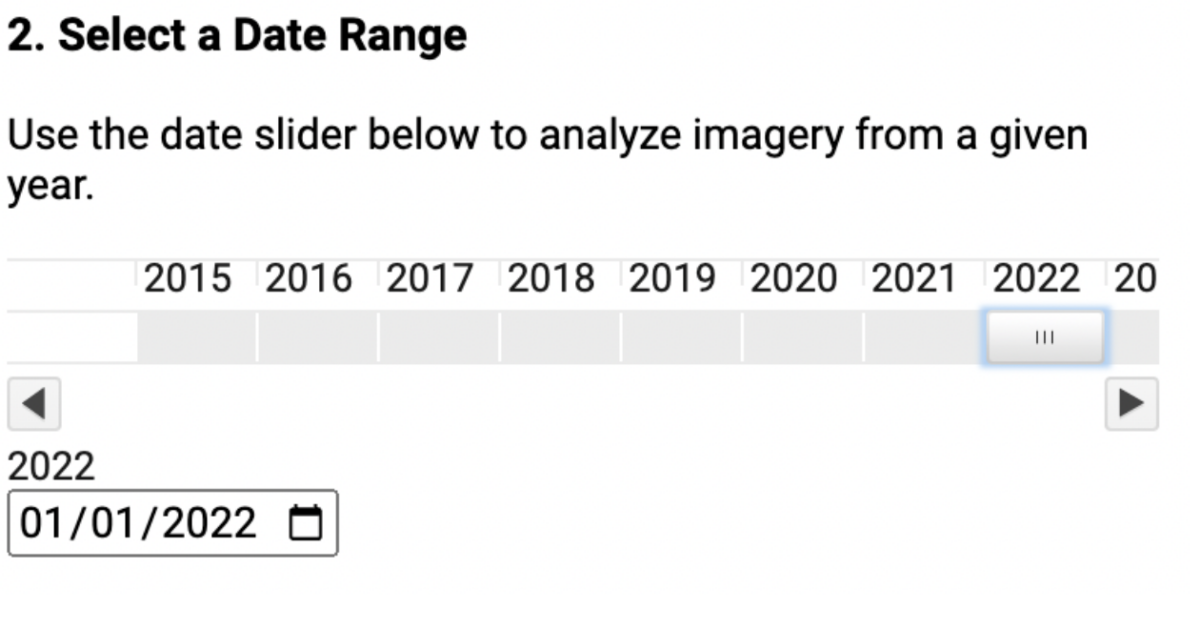Click the cut-off '20' year label at right edge
This screenshot has height=629, width=1200.
(x=1135, y=279)
